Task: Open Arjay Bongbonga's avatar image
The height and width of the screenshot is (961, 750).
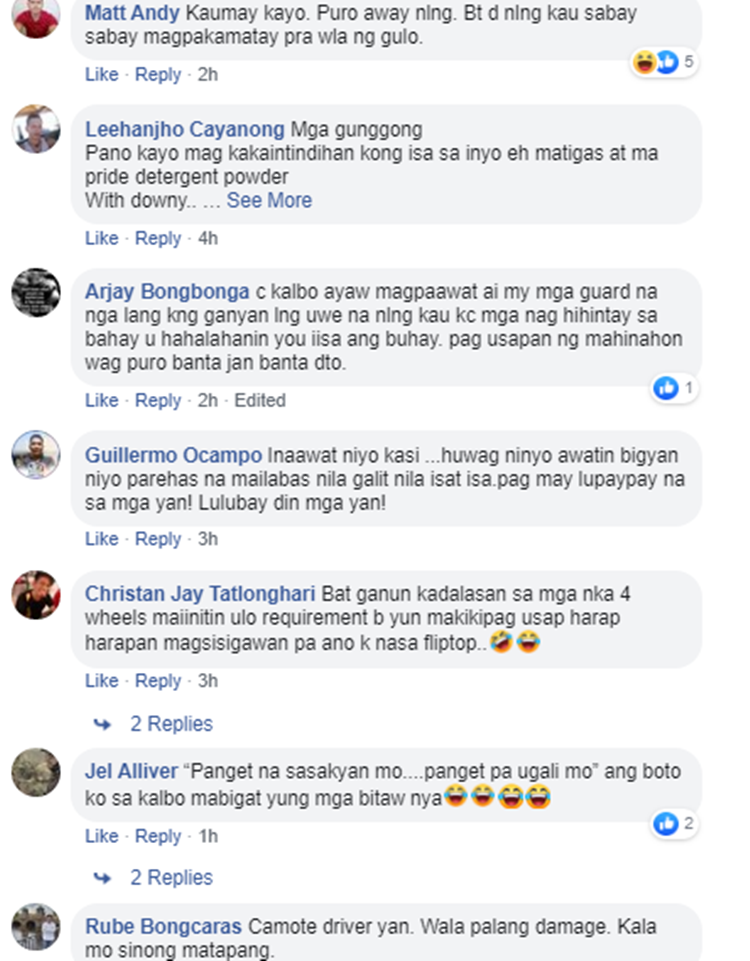Action: click(x=36, y=292)
